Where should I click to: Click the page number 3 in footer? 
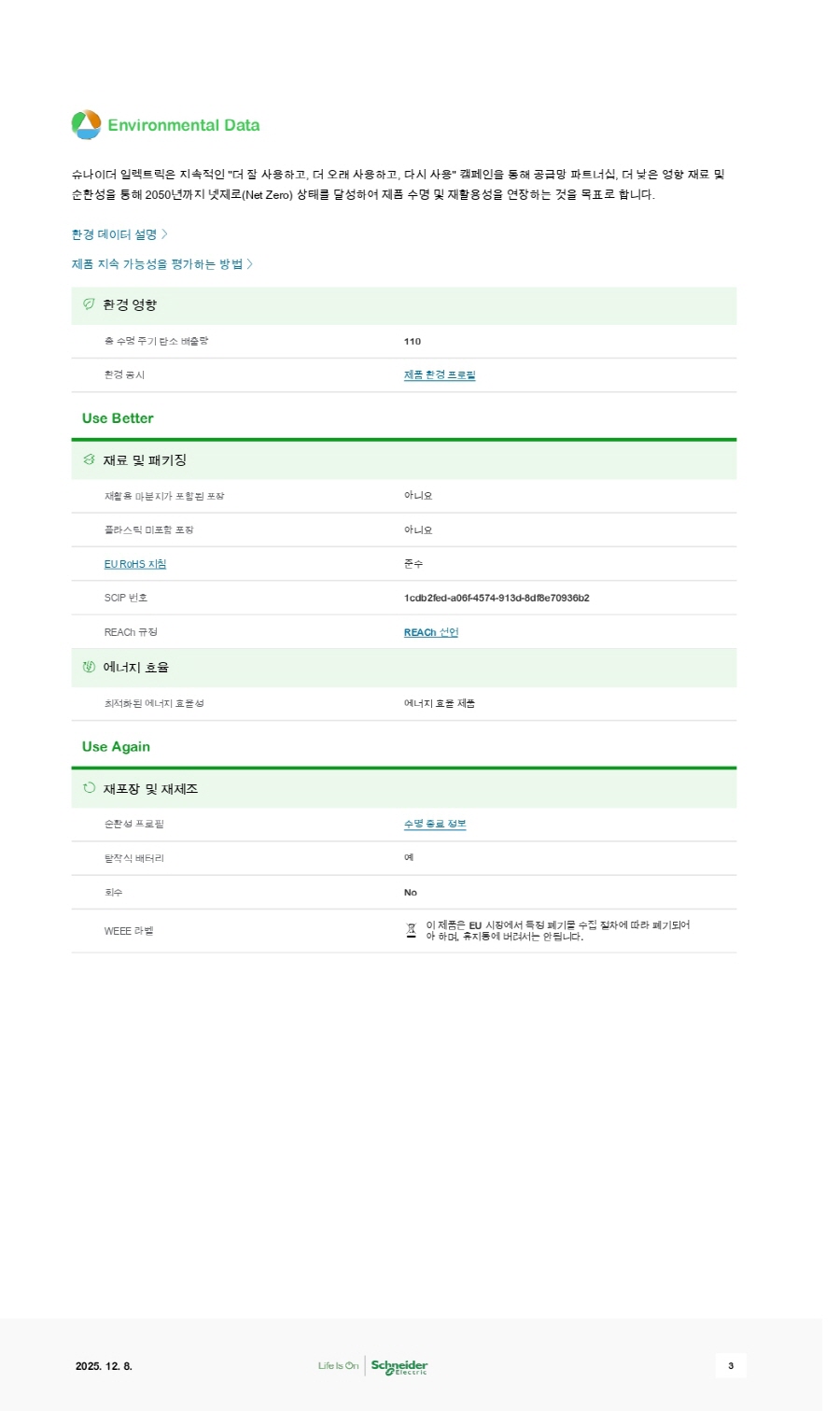[x=731, y=1366]
